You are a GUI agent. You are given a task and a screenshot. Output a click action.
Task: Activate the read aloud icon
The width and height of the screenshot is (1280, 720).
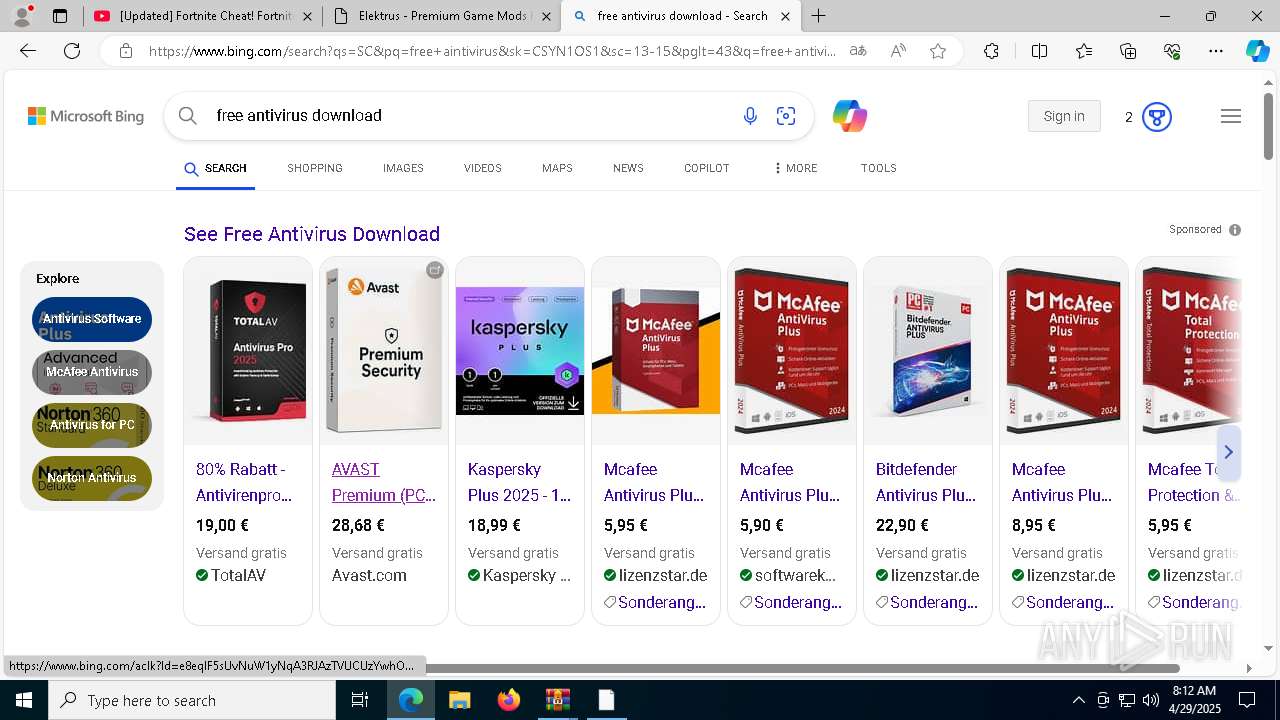[x=898, y=51]
